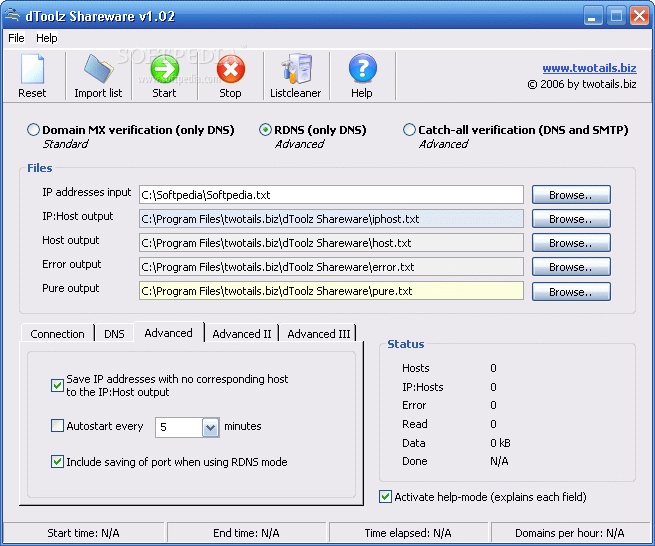The width and height of the screenshot is (655, 546).
Task: Click the Error output path field
Action: pyautogui.click(x=331, y=267)
